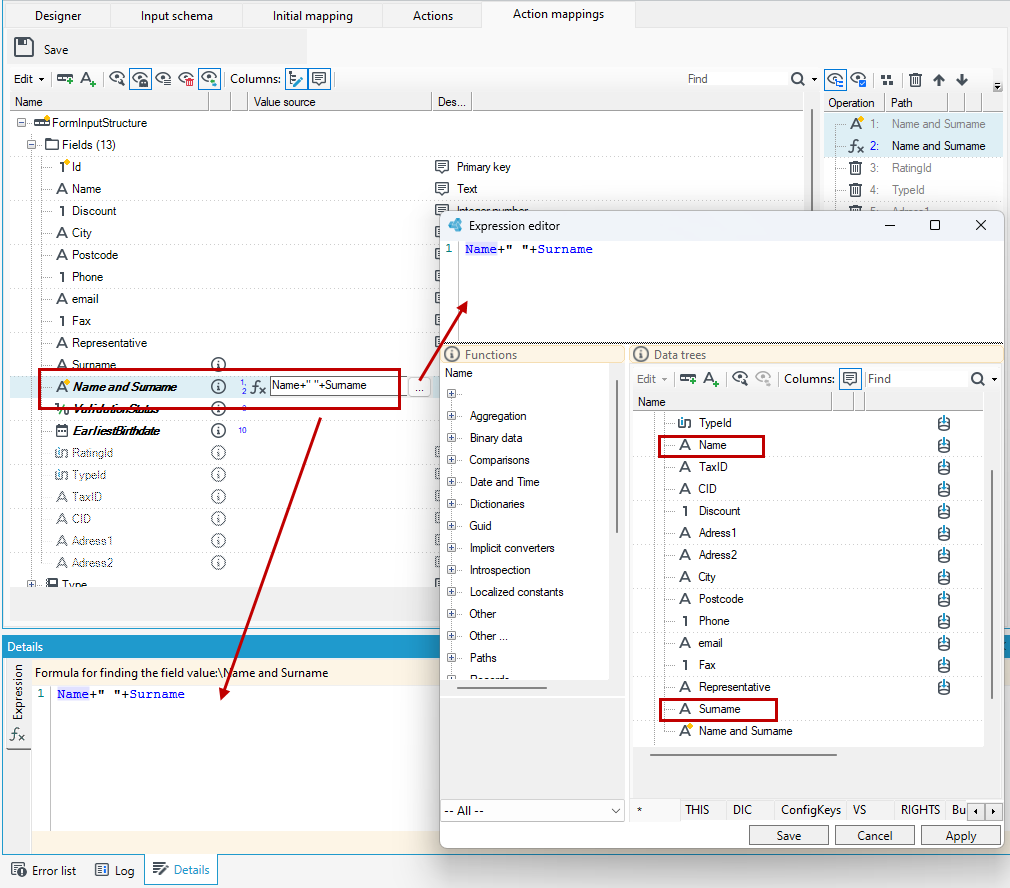1010x888 pixels.
Task: Collapse the FormInputStructure tree node
Action: pos(21,122)
